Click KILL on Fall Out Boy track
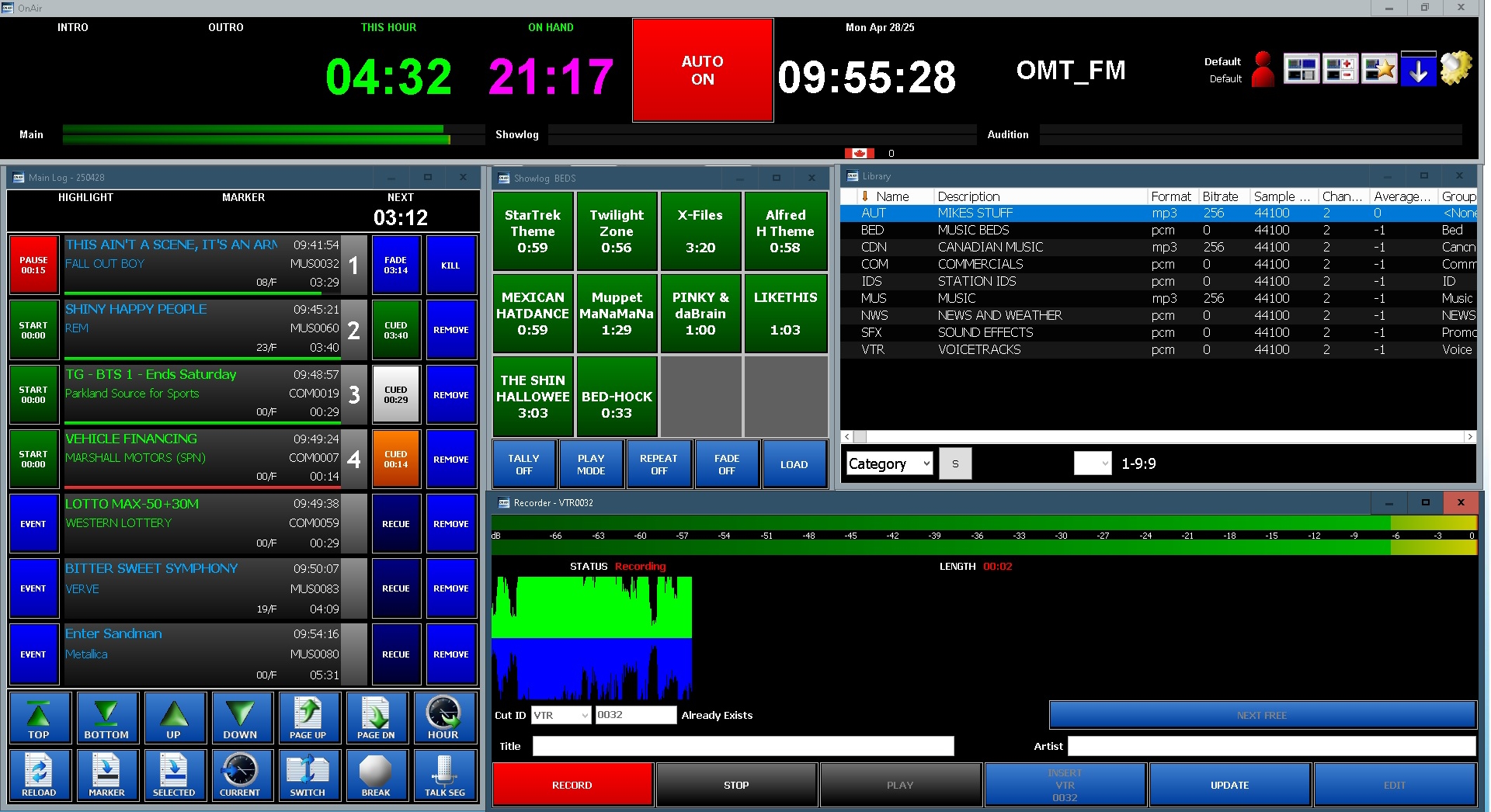The width and height of the screenshot is (1491, 812). point(450,265)
